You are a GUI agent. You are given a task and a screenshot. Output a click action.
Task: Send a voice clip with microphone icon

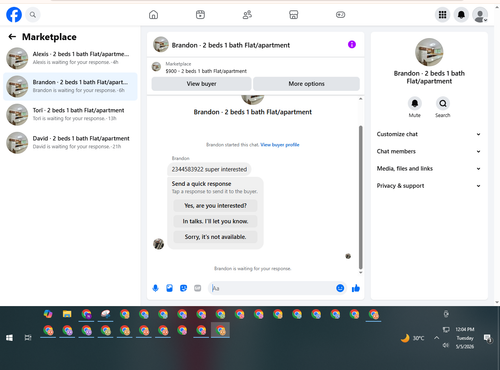pyautogui.click(x=155, y=288)
